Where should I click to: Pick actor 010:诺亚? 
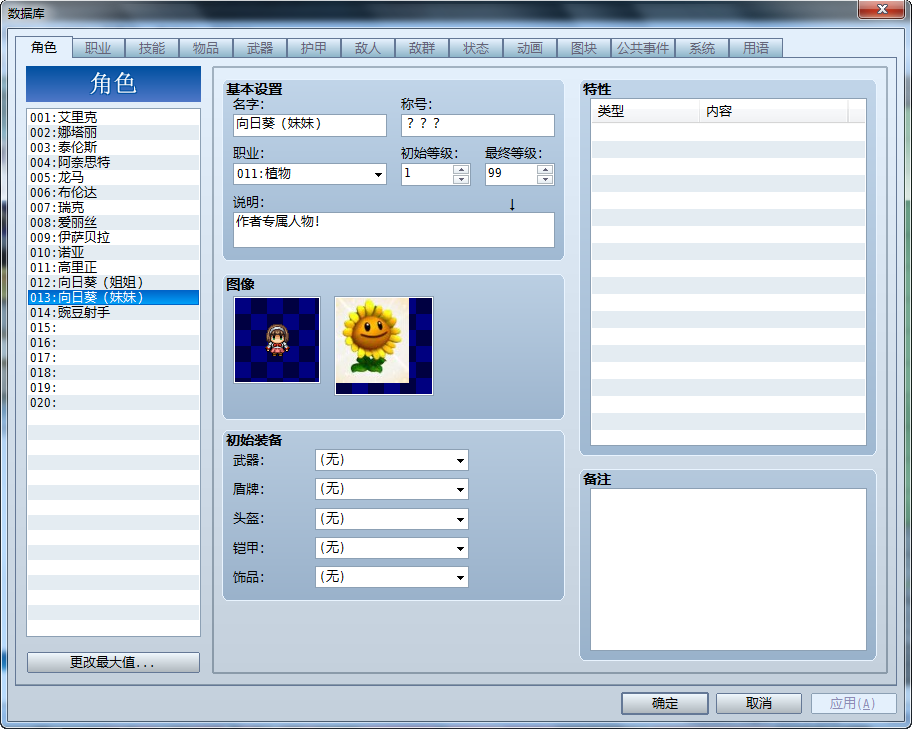coord(113,253)
